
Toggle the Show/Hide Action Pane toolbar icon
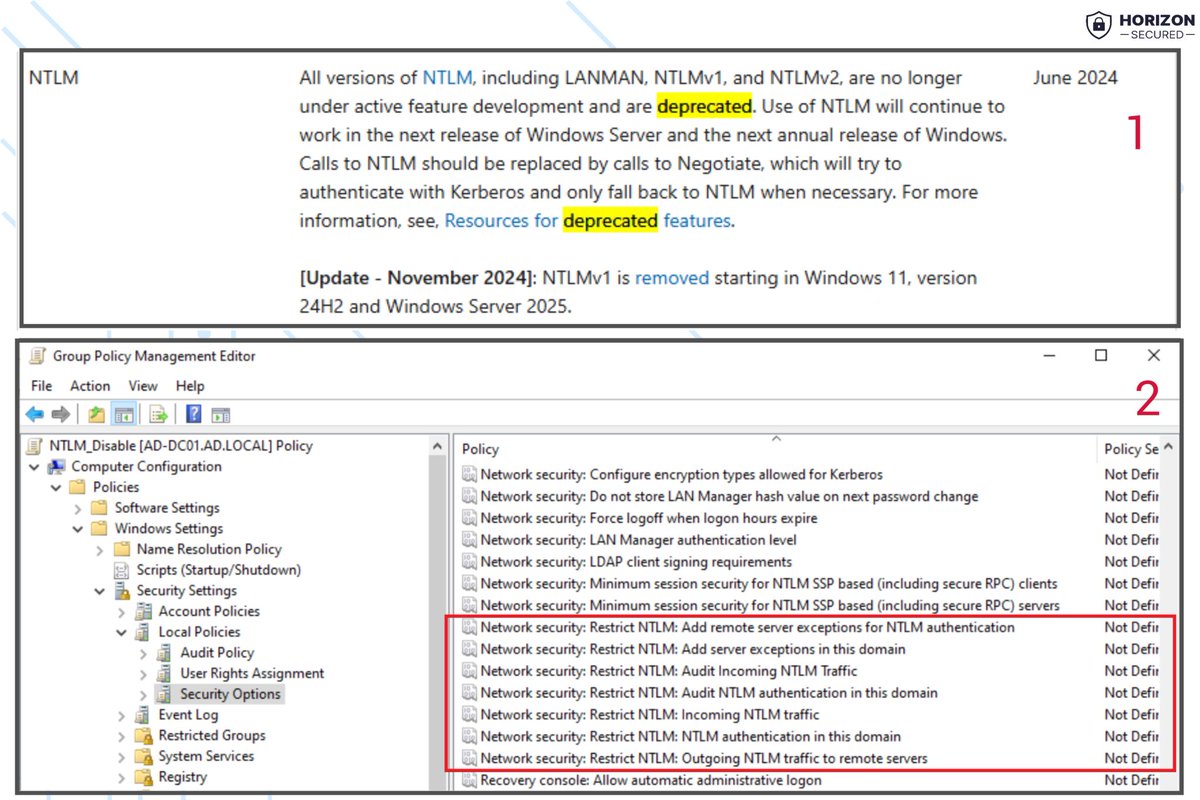tap(221, 414)
